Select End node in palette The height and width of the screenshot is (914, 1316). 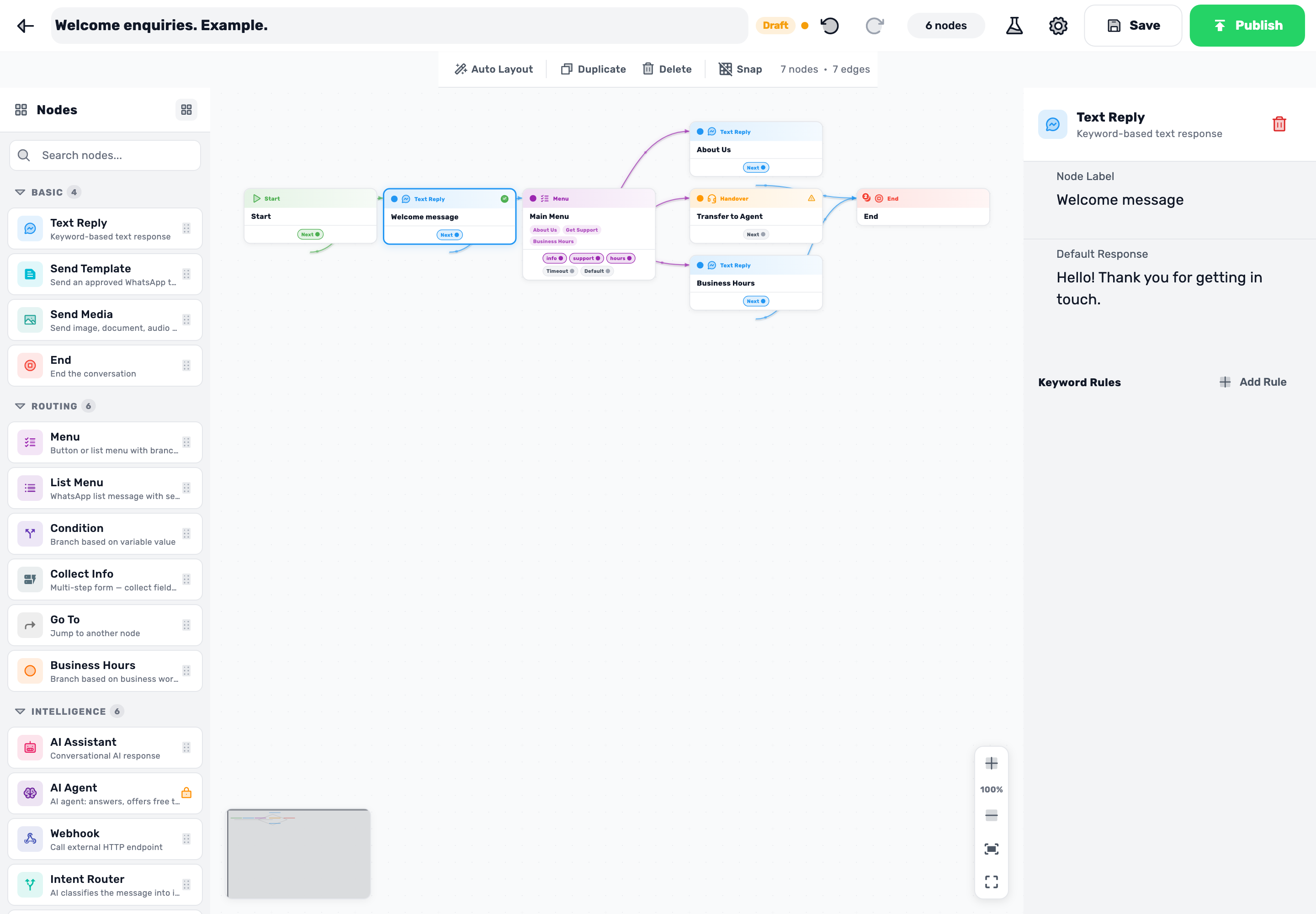click(x=105, y=366)
